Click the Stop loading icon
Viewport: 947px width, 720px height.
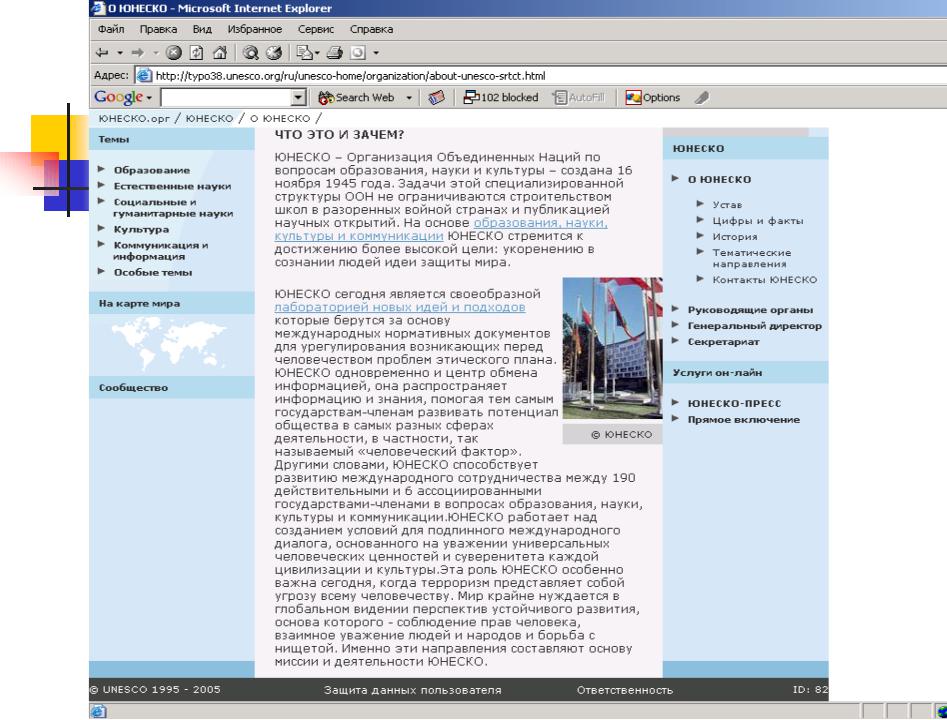click(174, 53)
